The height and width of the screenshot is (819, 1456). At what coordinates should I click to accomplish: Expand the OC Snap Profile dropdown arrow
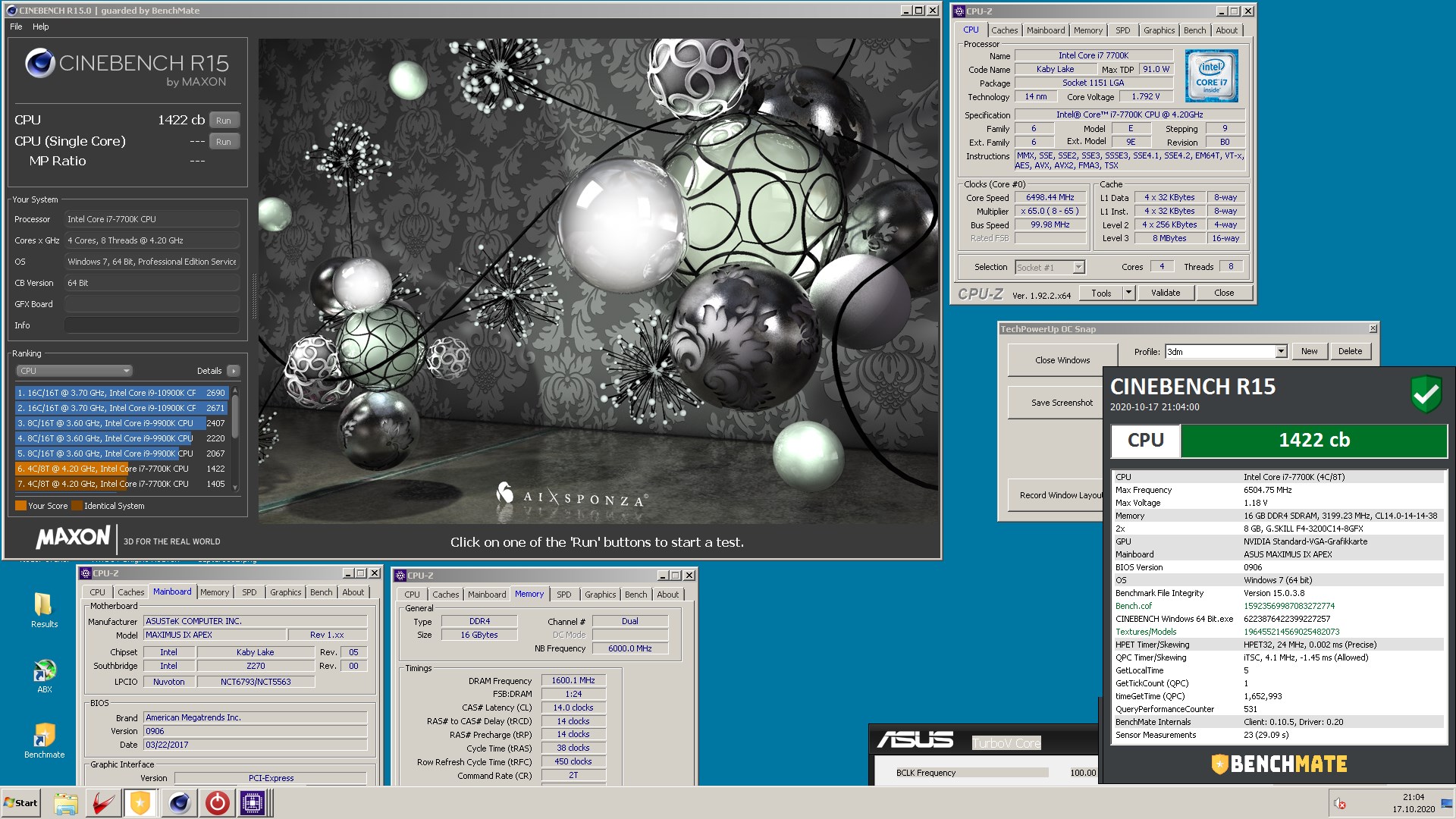(1281, 351)
